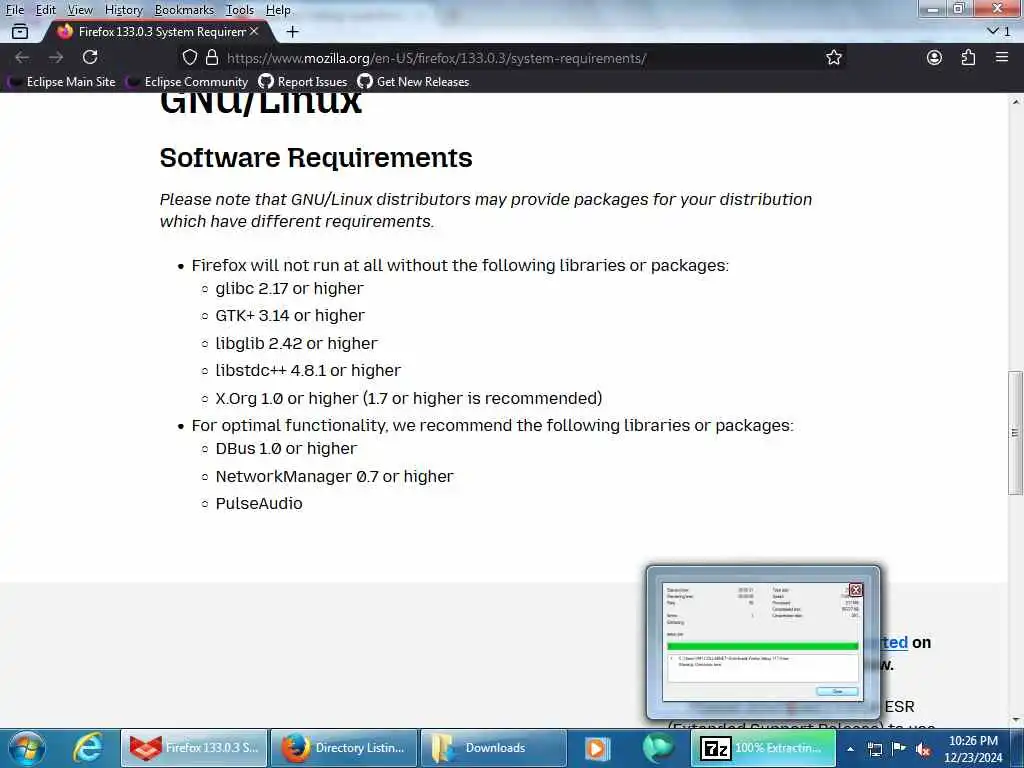Open the green globe taskbar icon

pos(658,748)
